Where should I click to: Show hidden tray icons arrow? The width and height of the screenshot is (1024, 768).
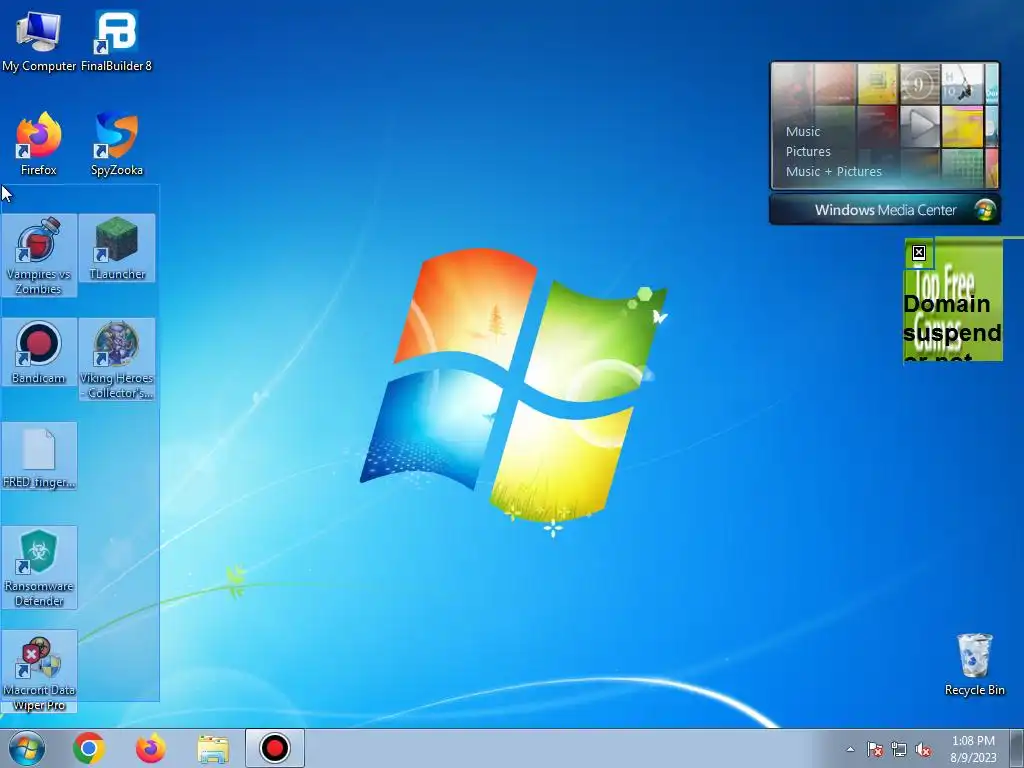(x=850, y=749)
